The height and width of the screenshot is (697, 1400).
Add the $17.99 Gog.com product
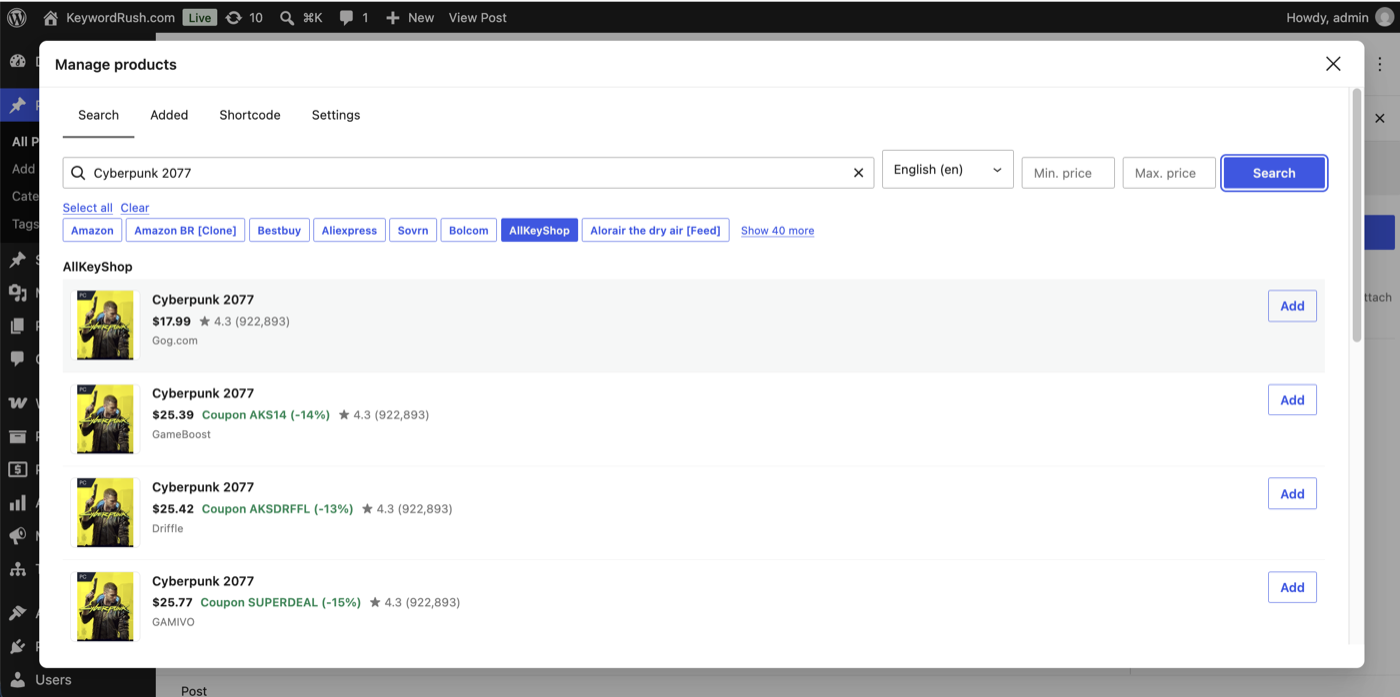[1292, 306]
